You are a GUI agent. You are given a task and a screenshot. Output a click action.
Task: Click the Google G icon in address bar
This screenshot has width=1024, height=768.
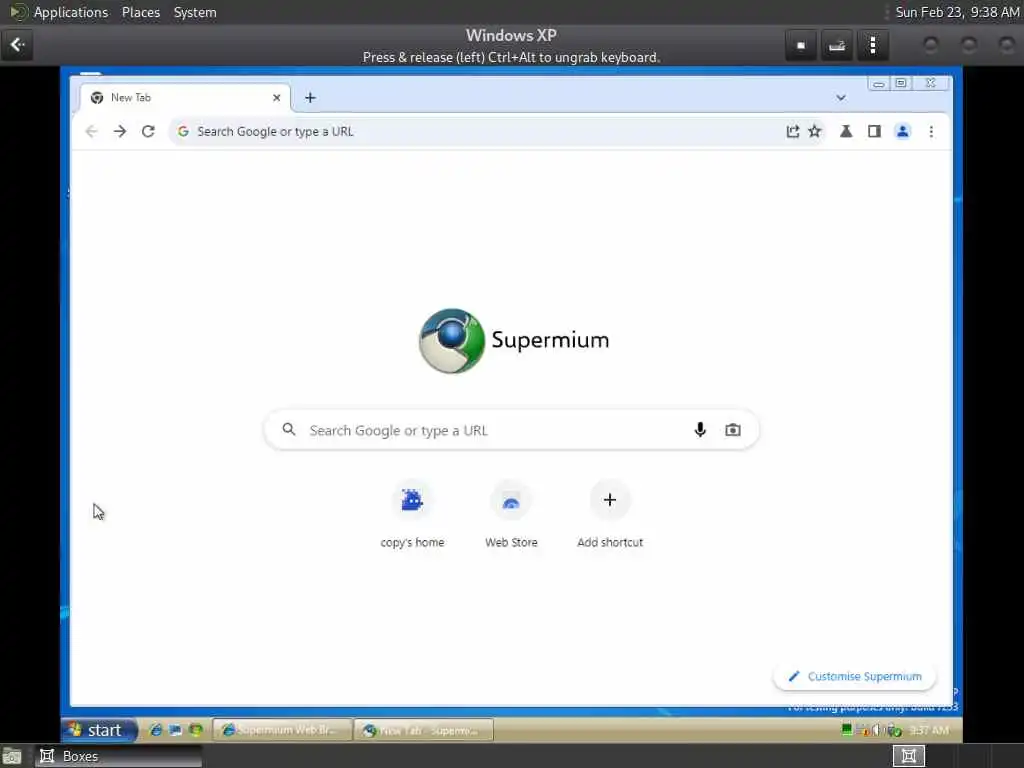click(183, 131)
